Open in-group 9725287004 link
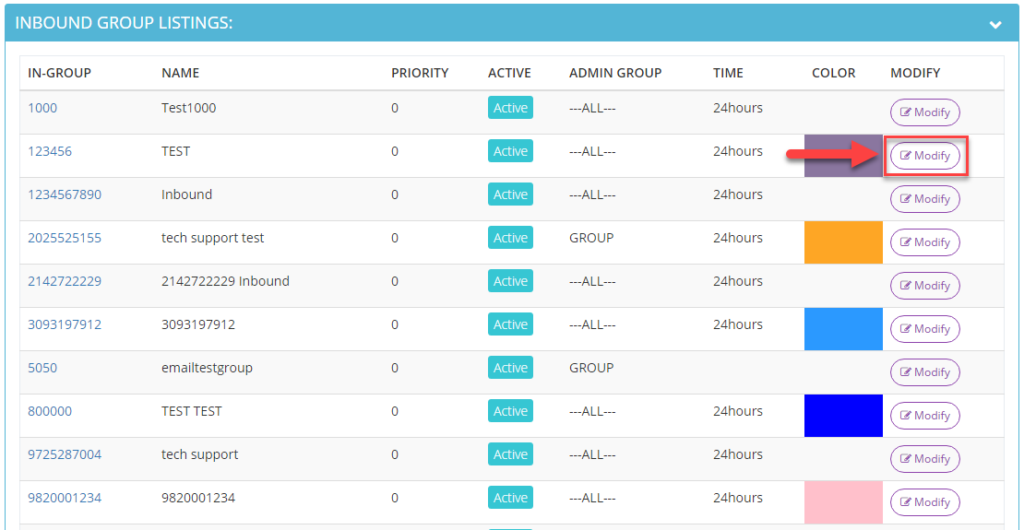Screen dimensions: 1024x530 click(65, 454)
